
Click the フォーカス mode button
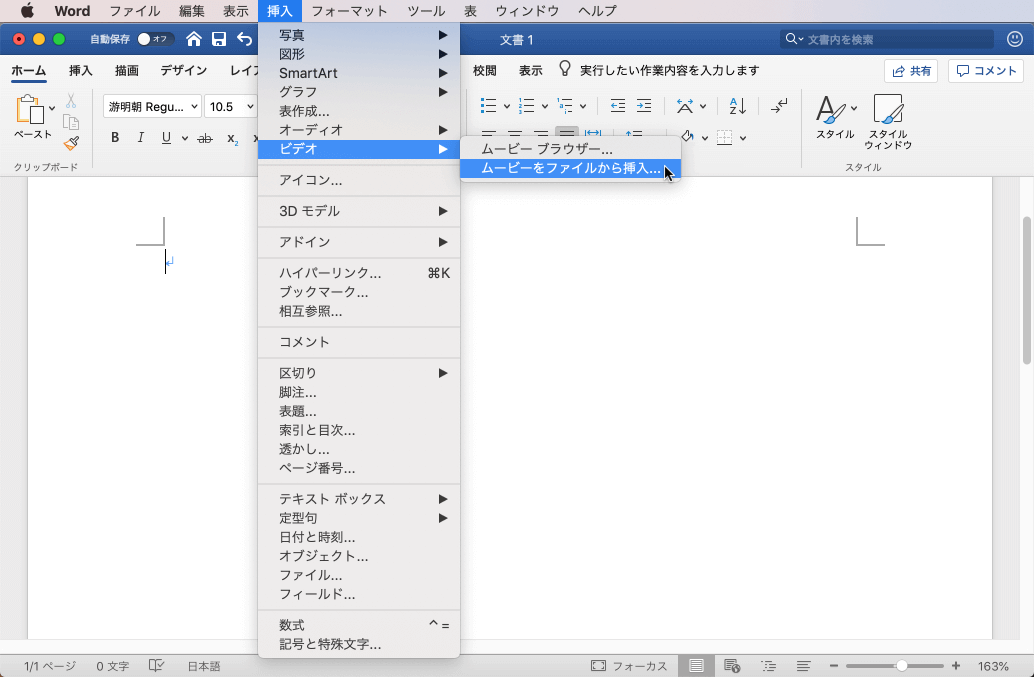coord(629,666)
